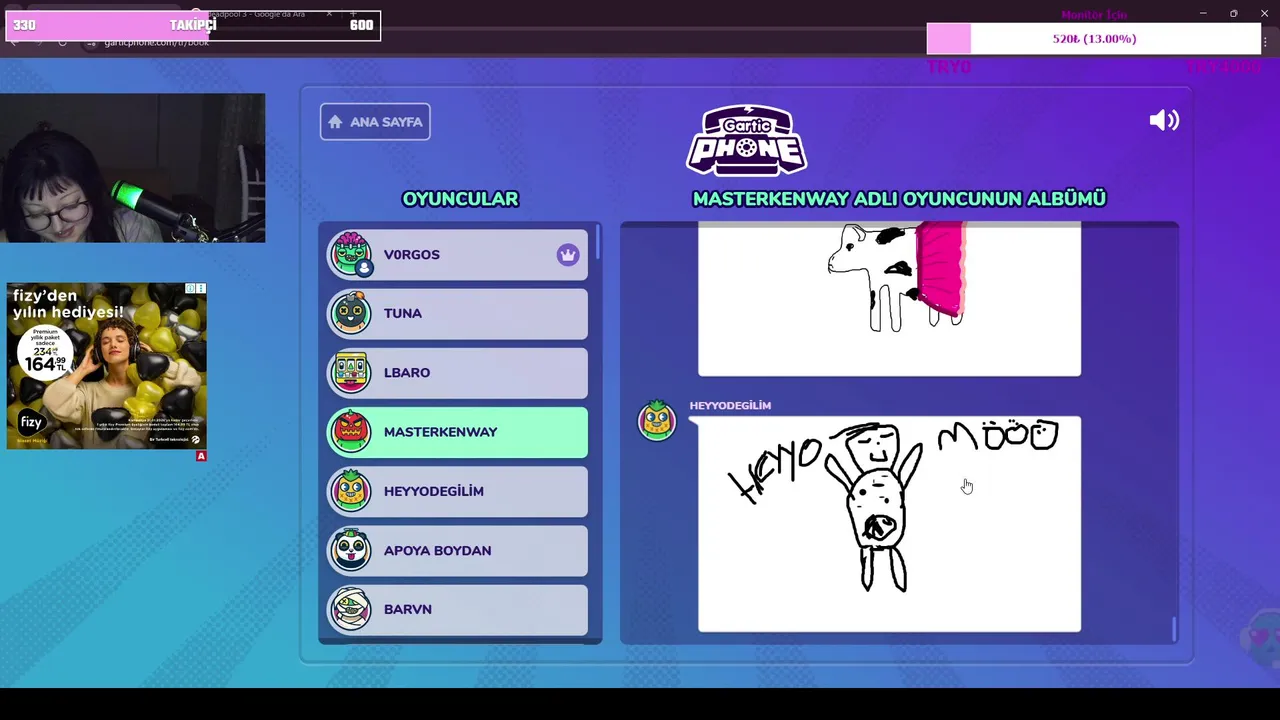Open the cow drawing with pink cape

point(889,299)
